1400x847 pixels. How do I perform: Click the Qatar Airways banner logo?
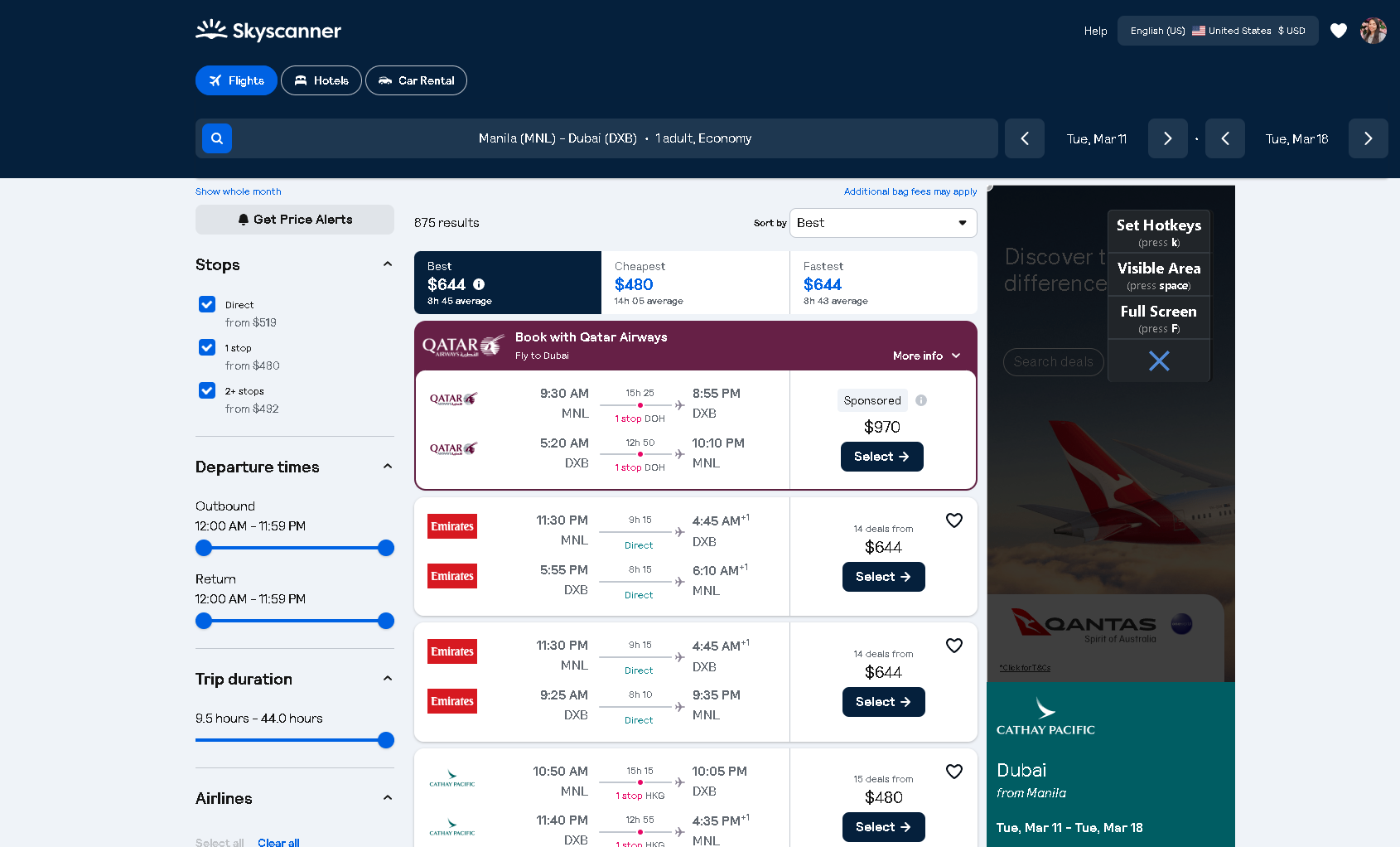pyautogui.click(x=464, y=346)
